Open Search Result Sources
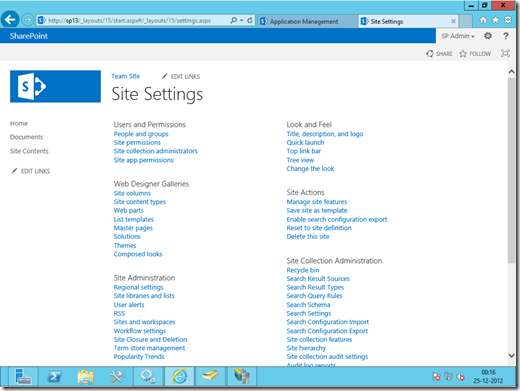This screenshot has height=391, width=520. [x=318, y=279]
